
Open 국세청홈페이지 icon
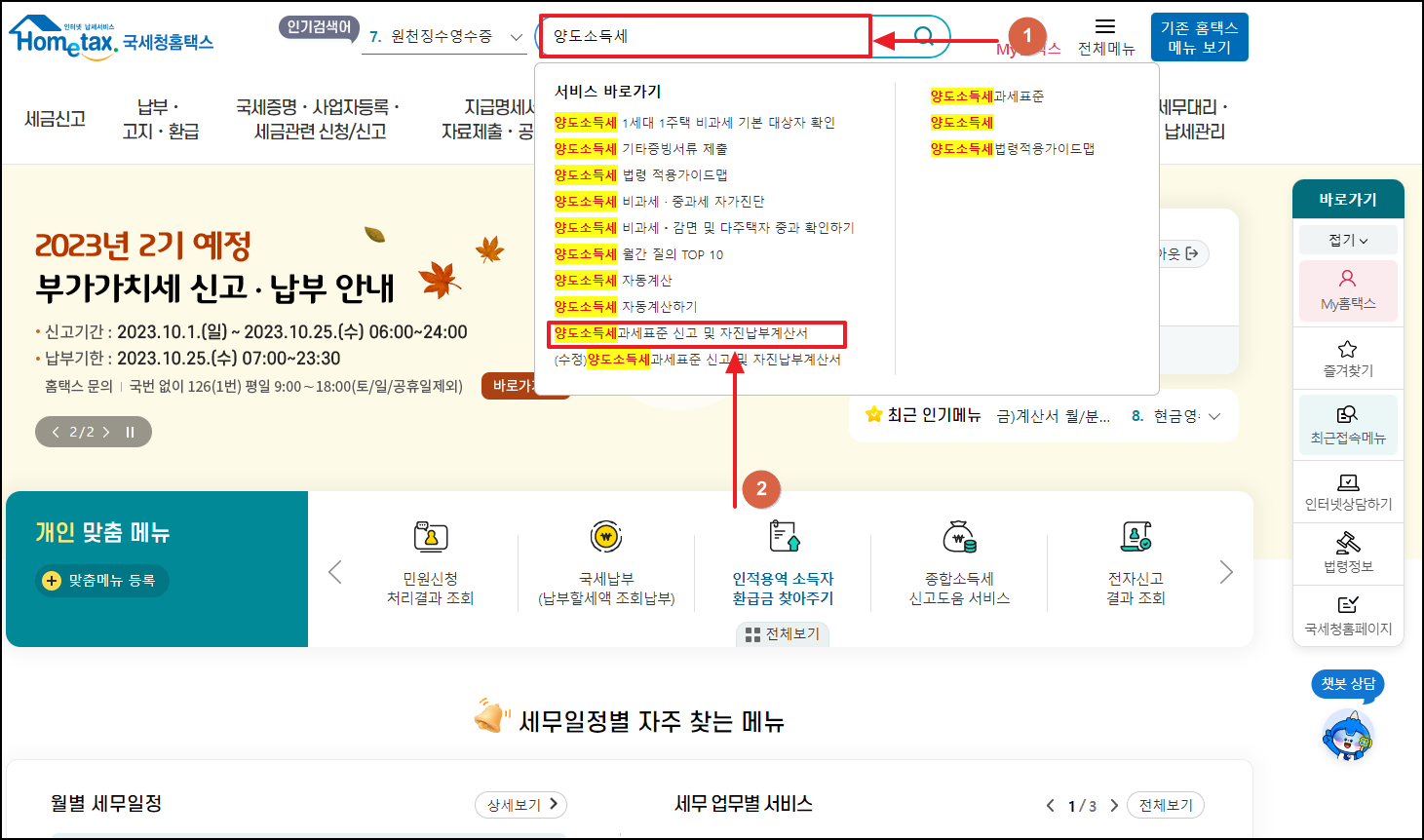(1348, 605)
